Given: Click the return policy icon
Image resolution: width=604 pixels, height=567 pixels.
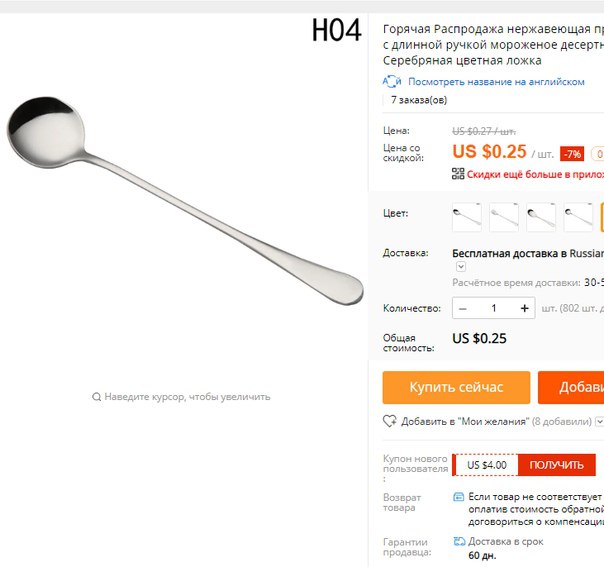Looking at the screenshot, I should (x=458, y=497).
